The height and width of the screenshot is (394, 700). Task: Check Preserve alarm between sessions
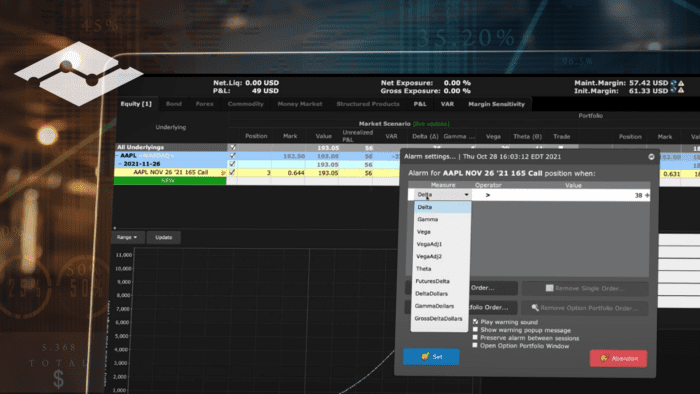pos(475,338)
